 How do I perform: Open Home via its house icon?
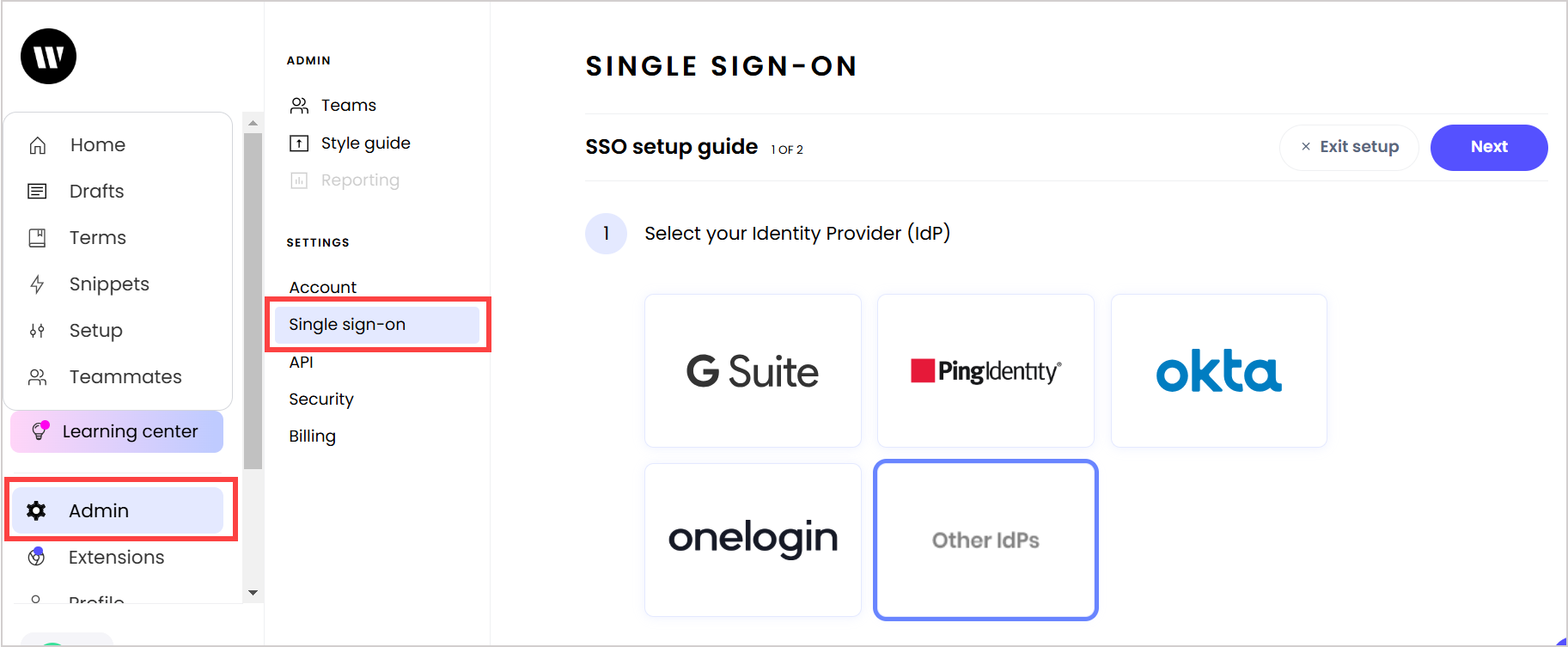point(38,145)
